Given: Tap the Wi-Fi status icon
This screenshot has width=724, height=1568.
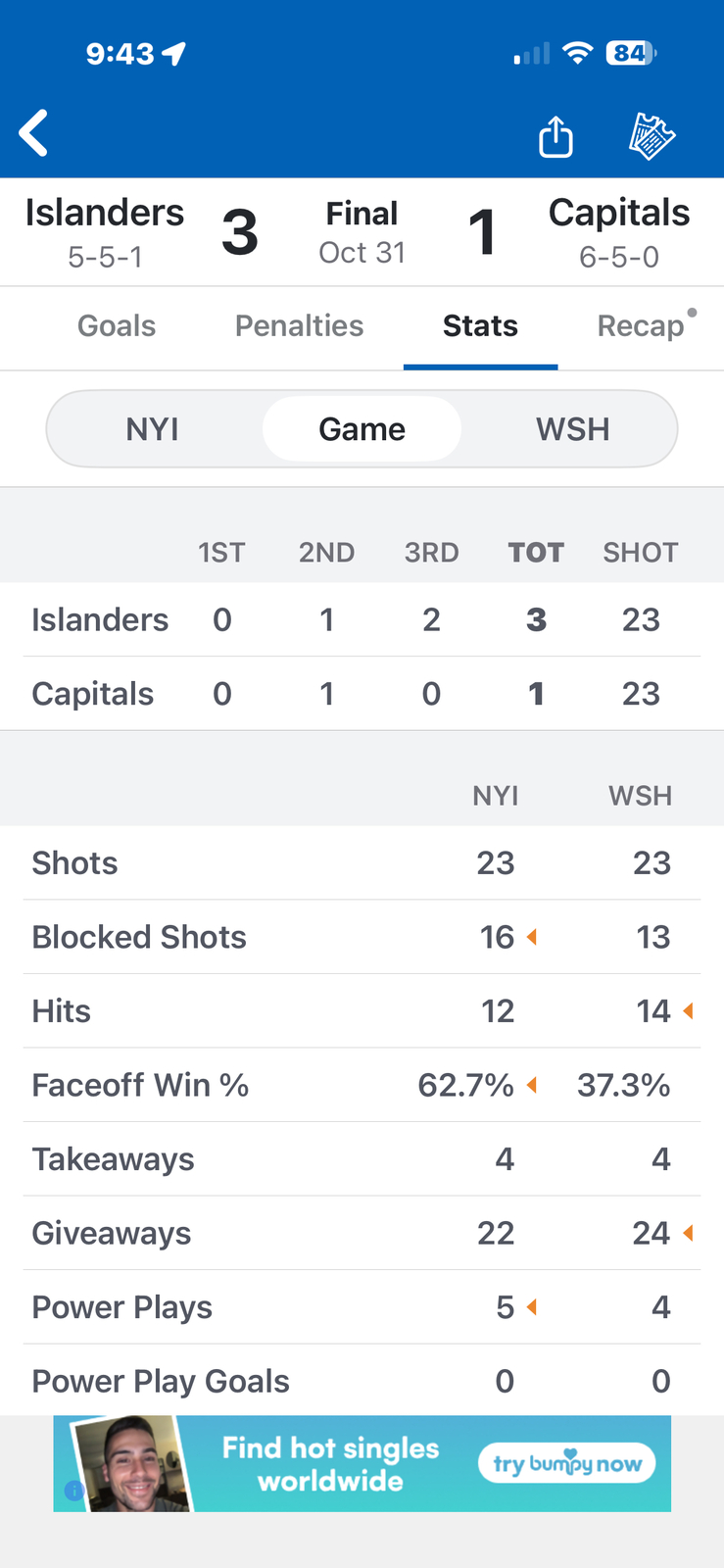Looking at the screenshot, I should (x=578, y=53).
